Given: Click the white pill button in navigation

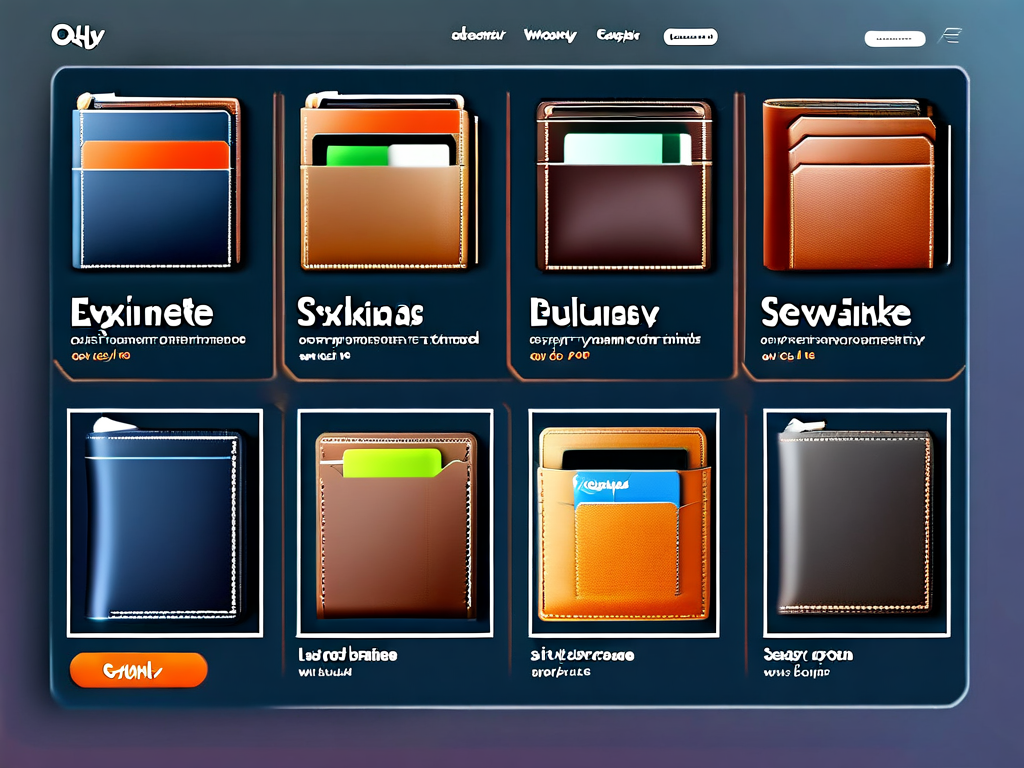Looking at the screenshot, I should coord(690,37).
